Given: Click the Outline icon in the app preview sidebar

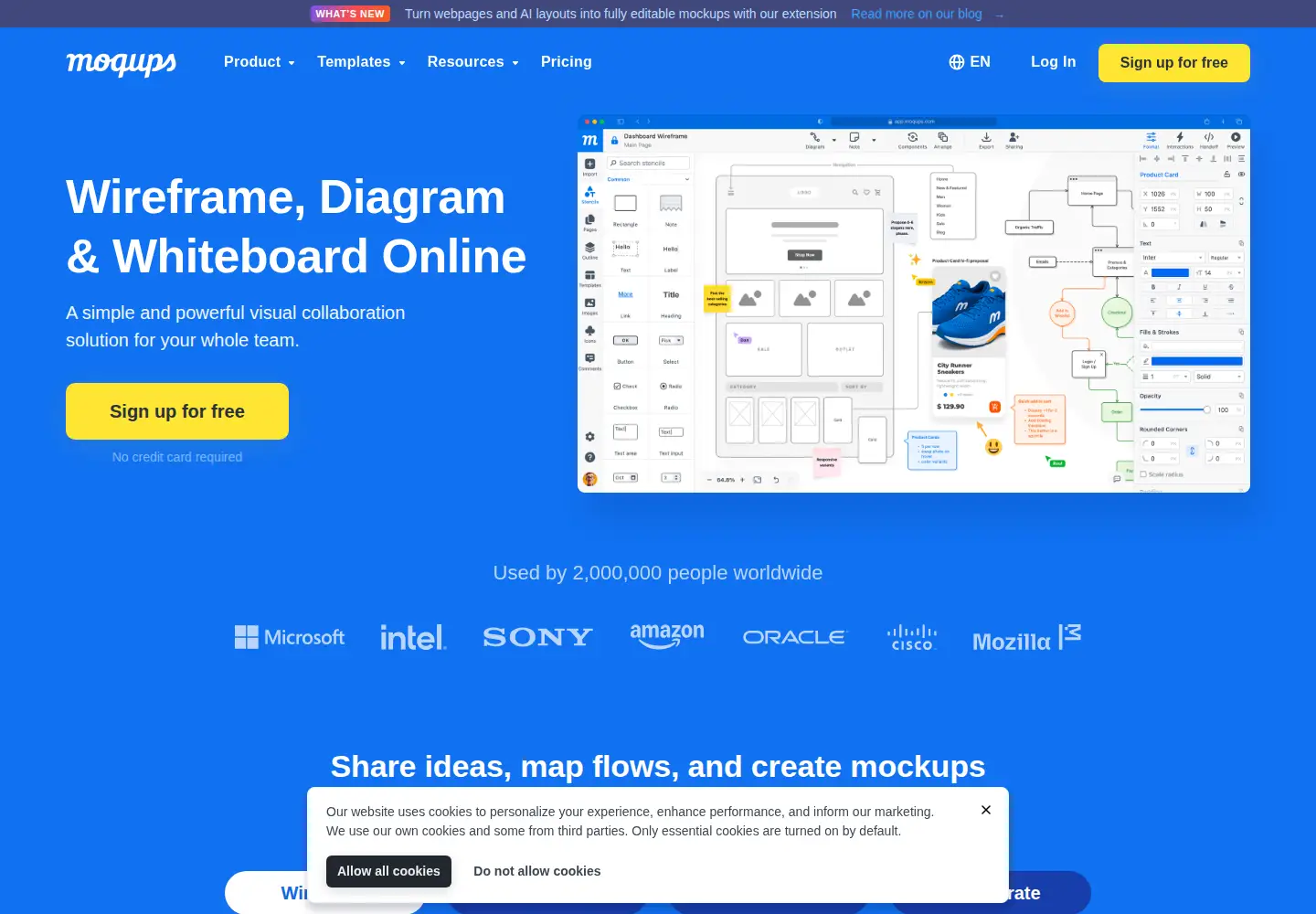Looking at the screenshot, I should click(x=589, y=250).
